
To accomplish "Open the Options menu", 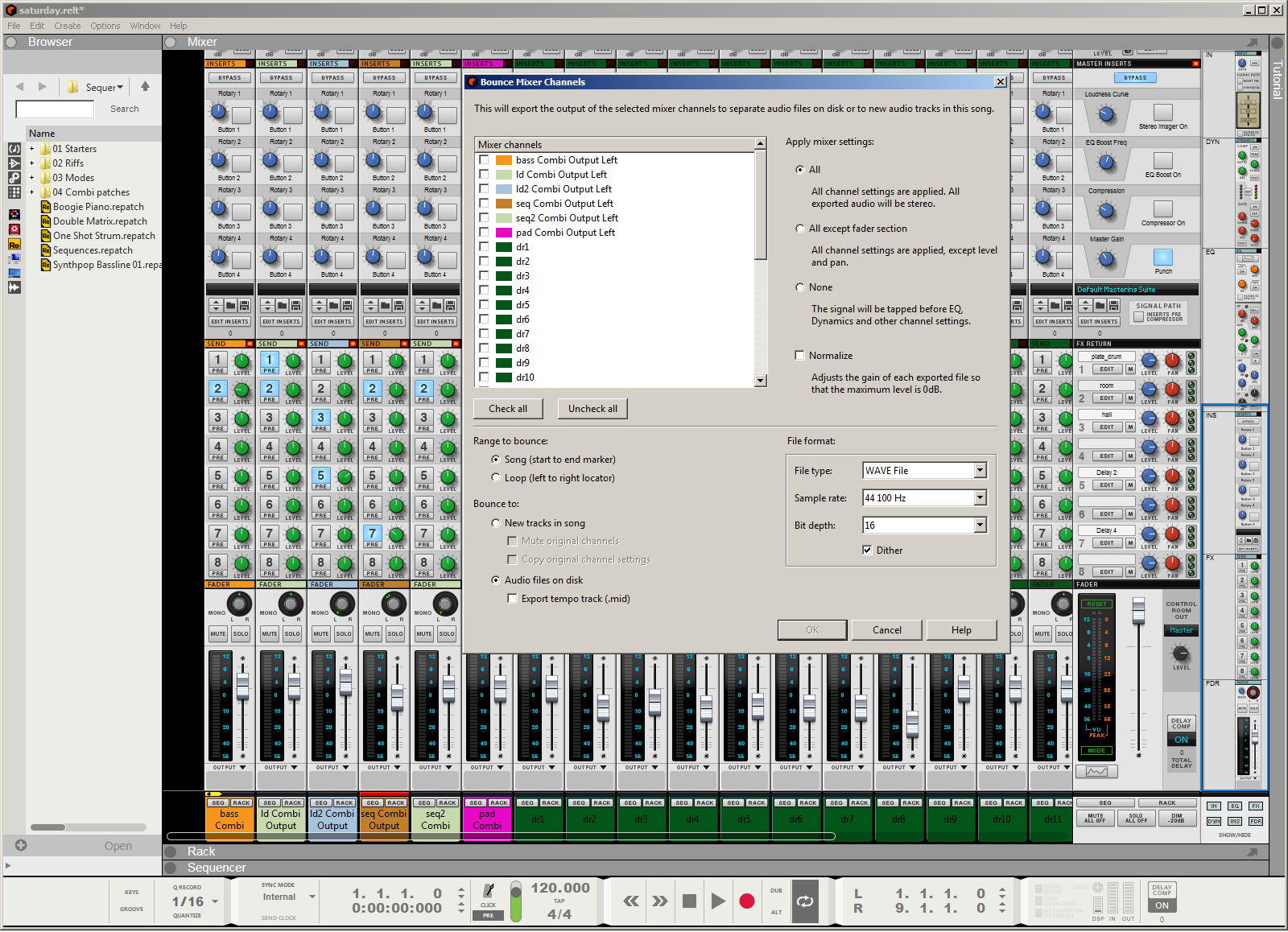I will [105, 26].
